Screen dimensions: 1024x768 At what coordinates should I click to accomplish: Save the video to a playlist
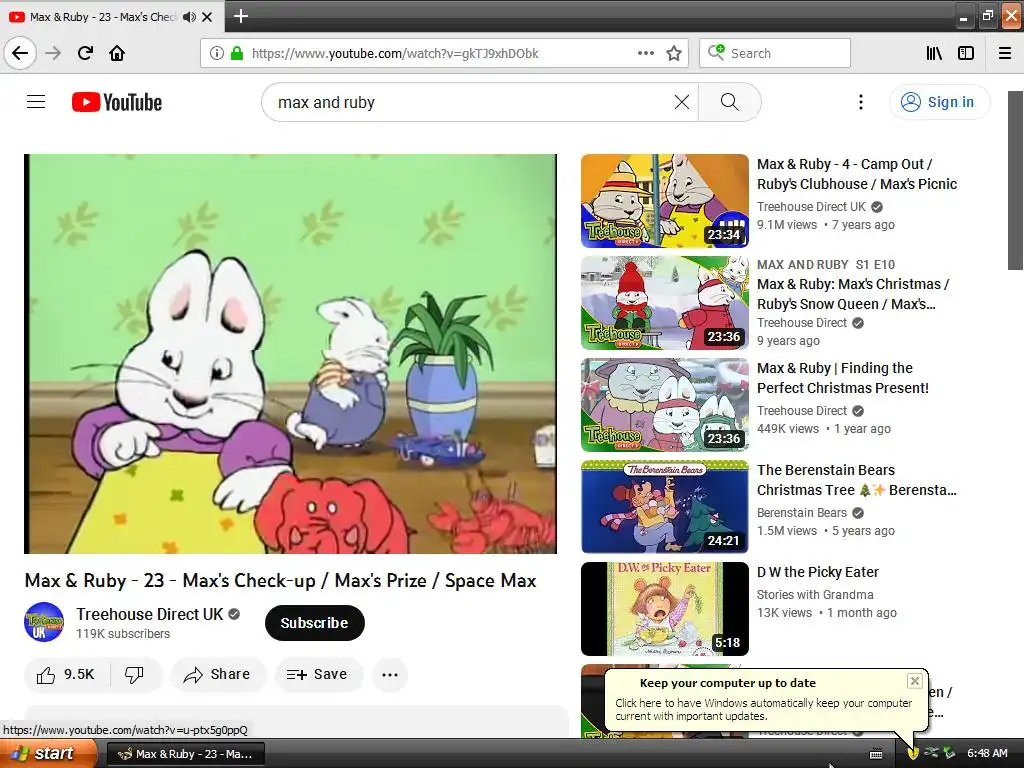317,674
